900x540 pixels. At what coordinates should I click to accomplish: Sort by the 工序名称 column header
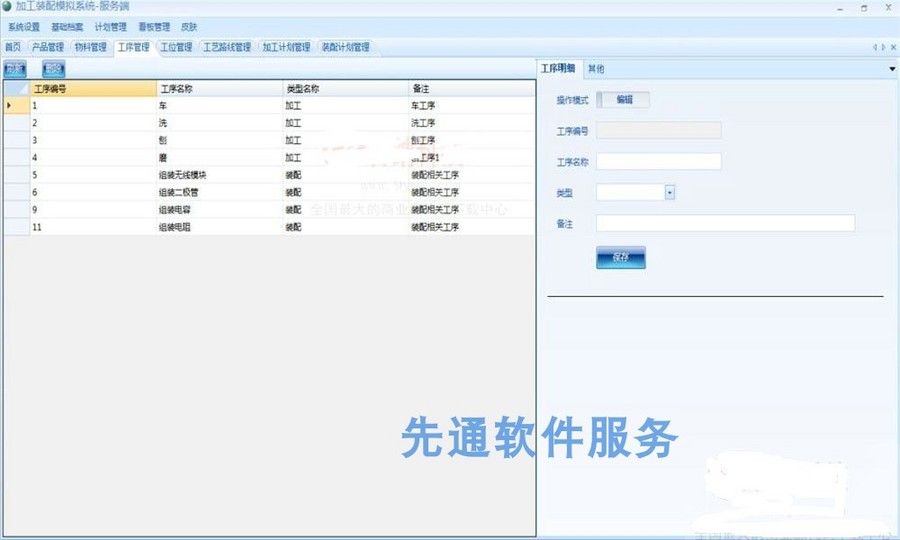[x=219, y=89]
